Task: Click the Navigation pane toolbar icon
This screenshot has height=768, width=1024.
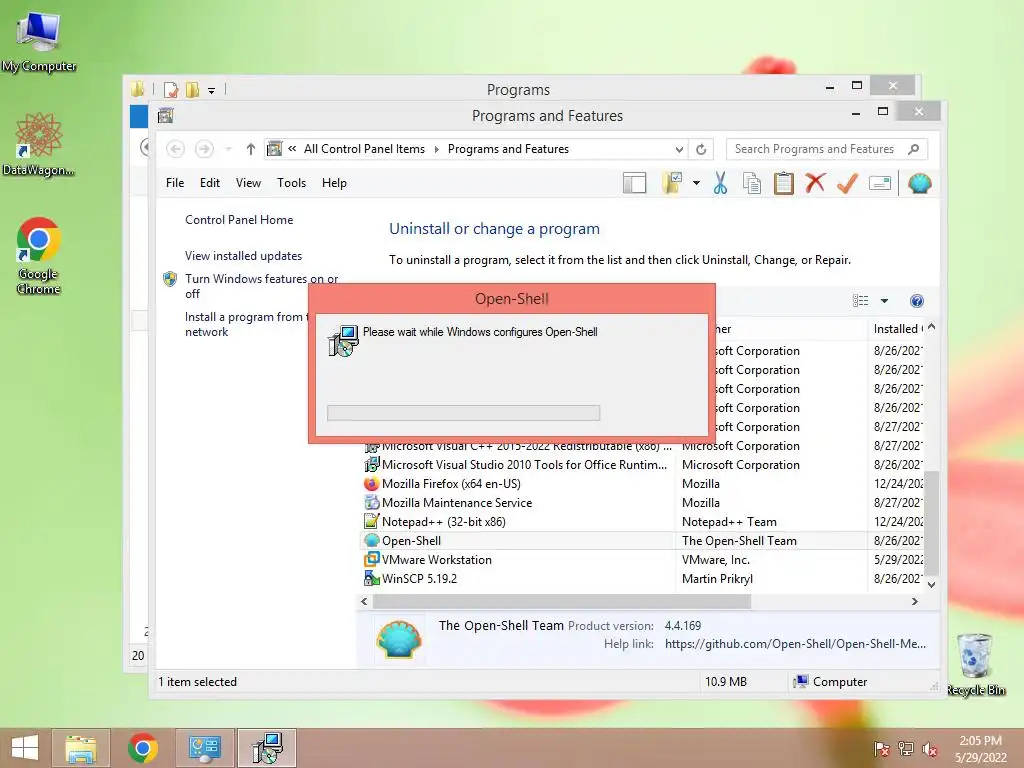Action: pos(634,184)
